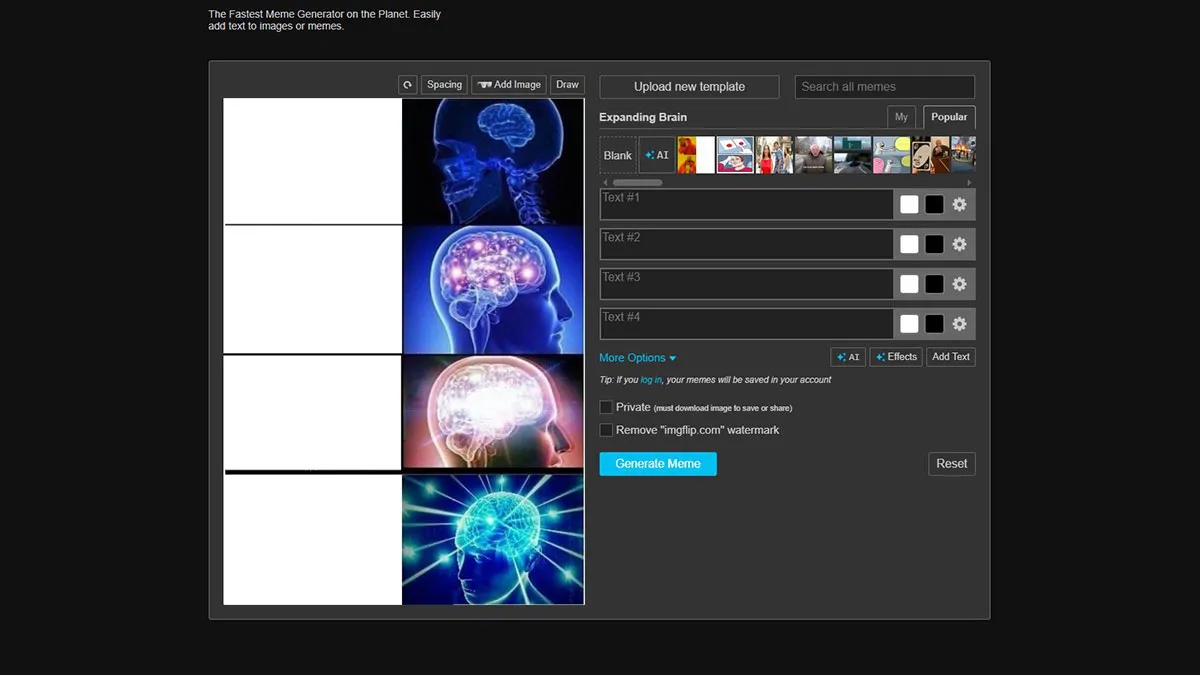Click the rotate image icon above the canvas

(407, 85)
